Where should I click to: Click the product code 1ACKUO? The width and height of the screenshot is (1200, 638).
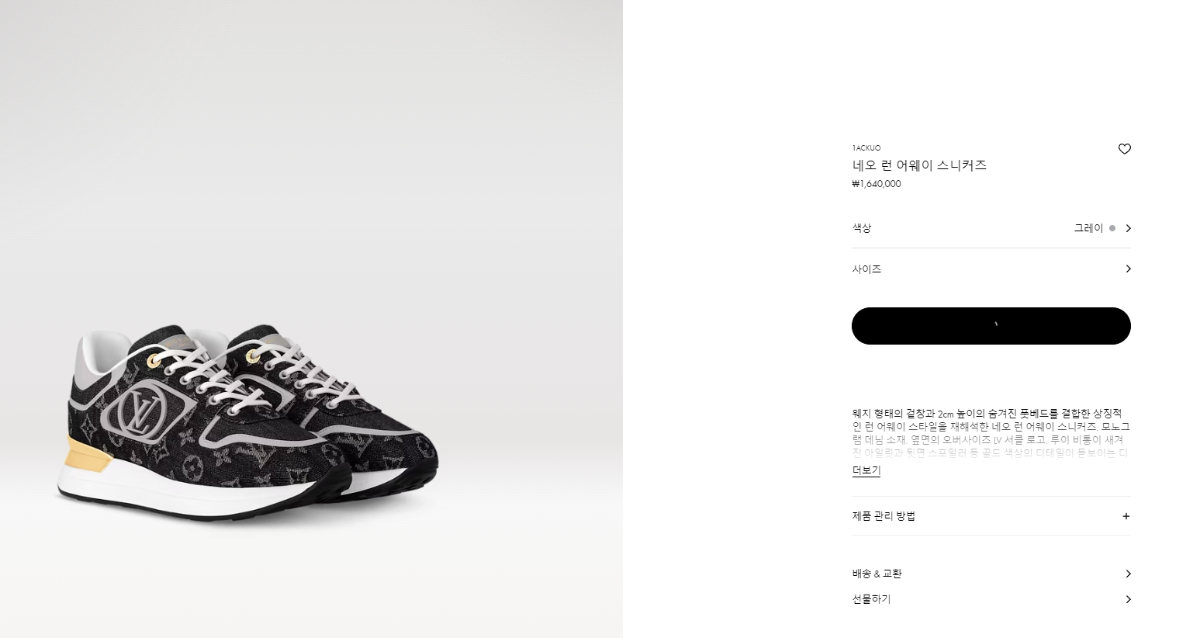pyautogui.click(x=866, y=148)
